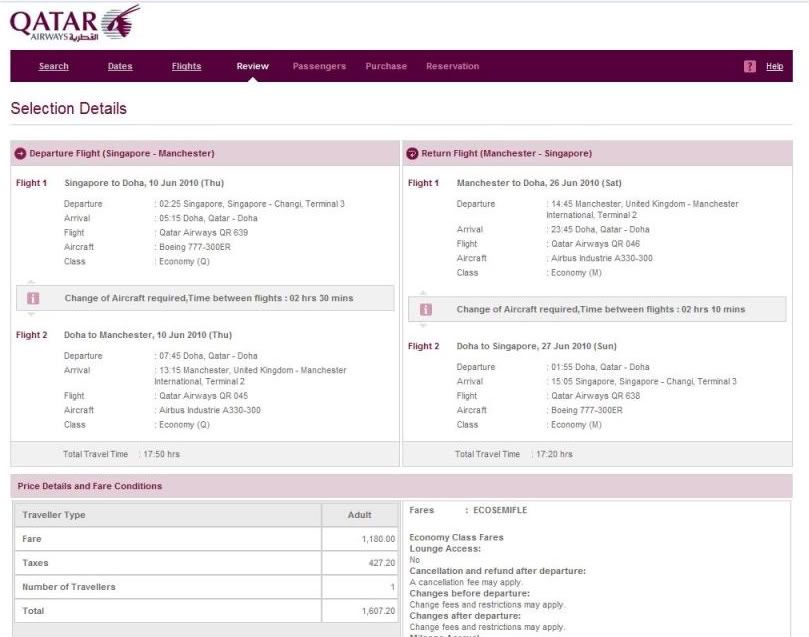Click flight number Qatar Airways QR 045

[203, 396]
